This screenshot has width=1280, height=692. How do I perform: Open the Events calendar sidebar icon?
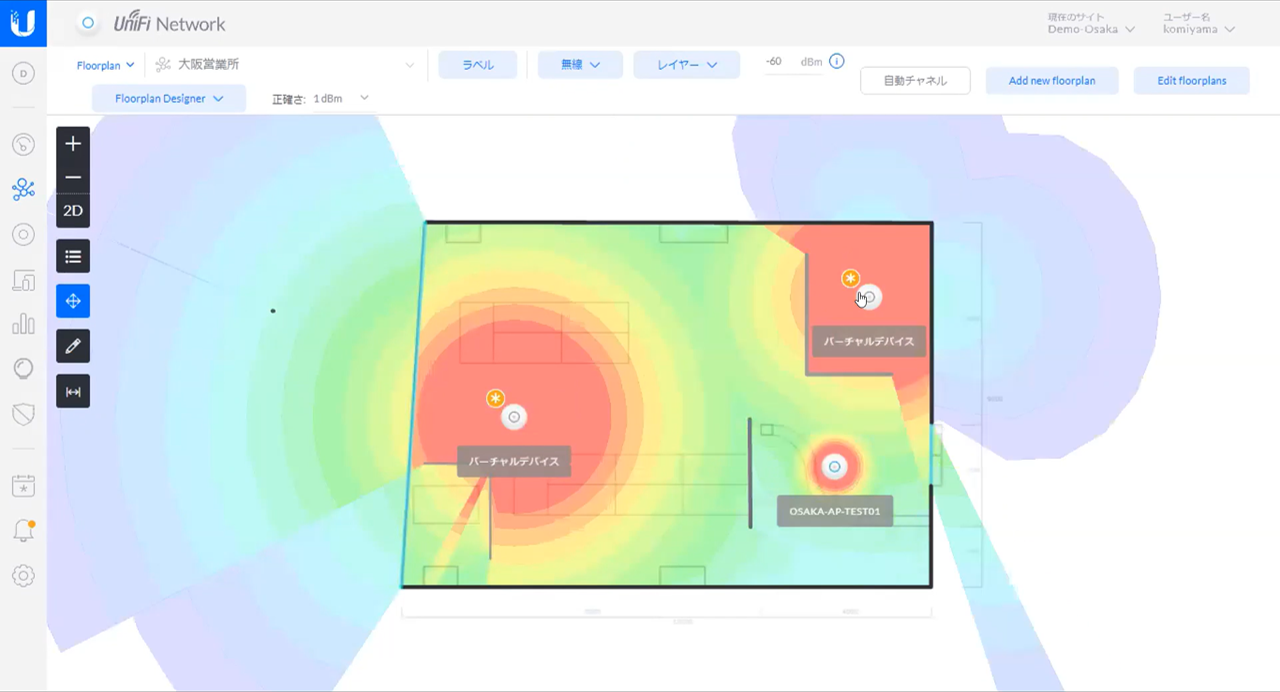point(23,486)
